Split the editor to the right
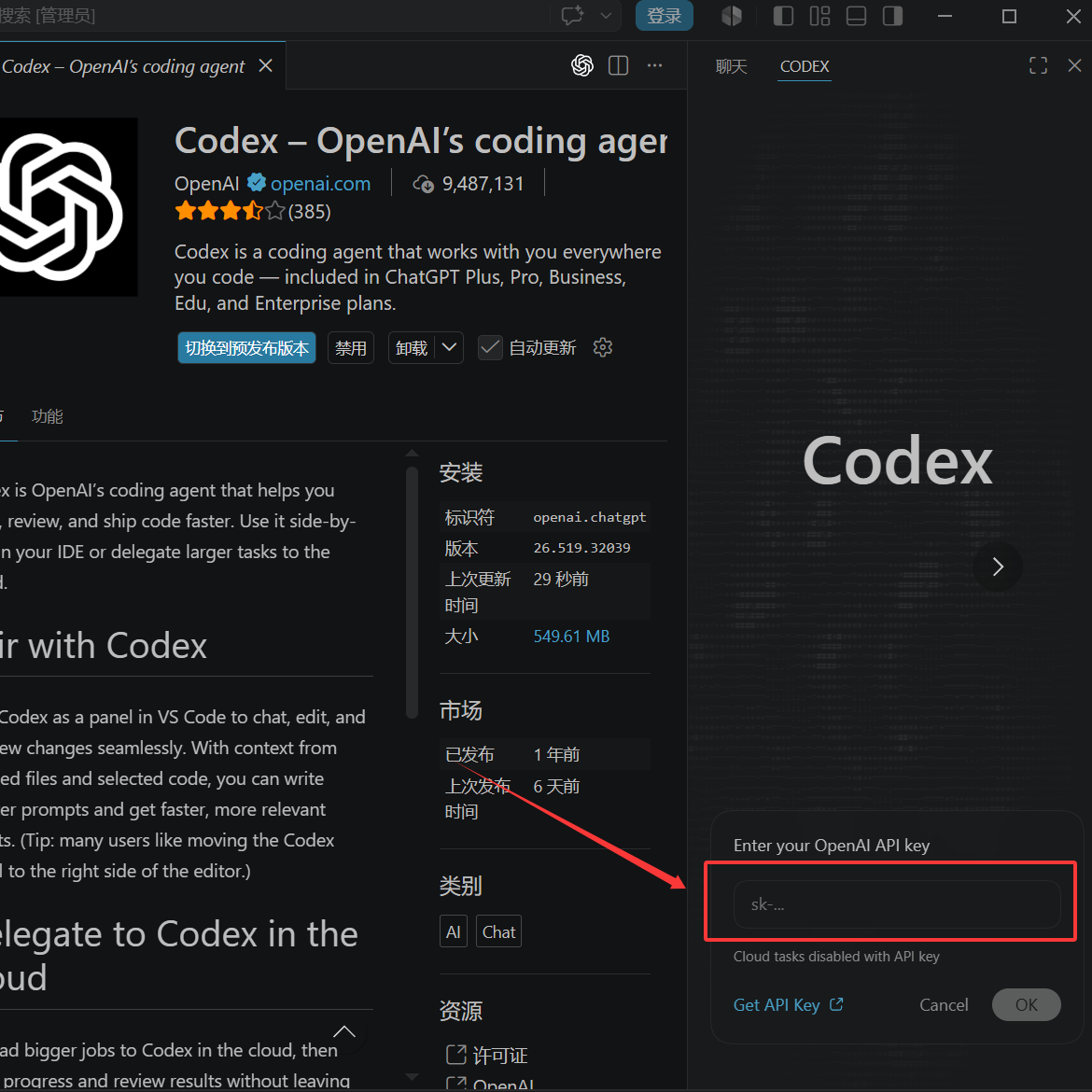 pyautogui.click(x=619, y=65)
